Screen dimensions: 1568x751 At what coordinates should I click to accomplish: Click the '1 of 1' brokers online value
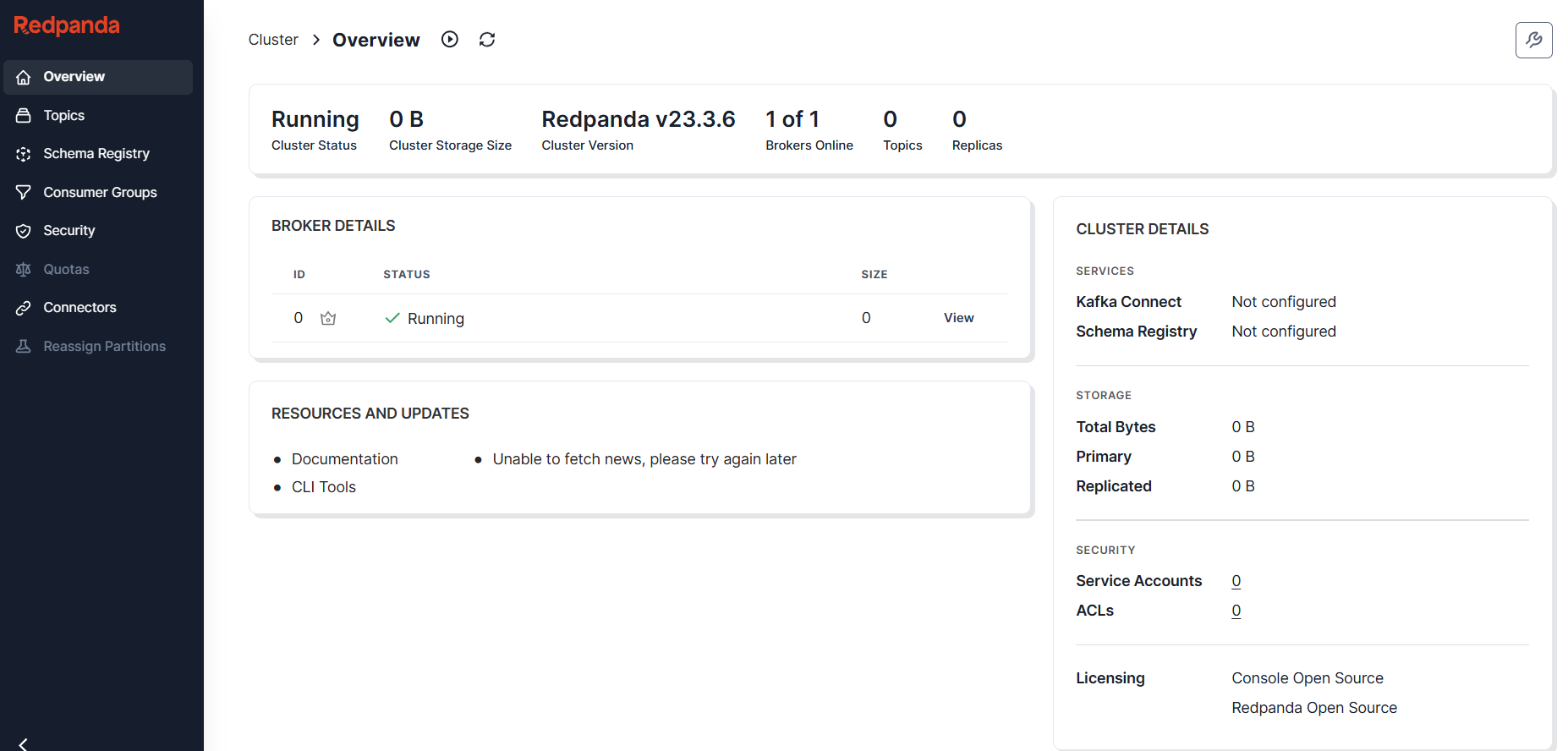(792, 119)
